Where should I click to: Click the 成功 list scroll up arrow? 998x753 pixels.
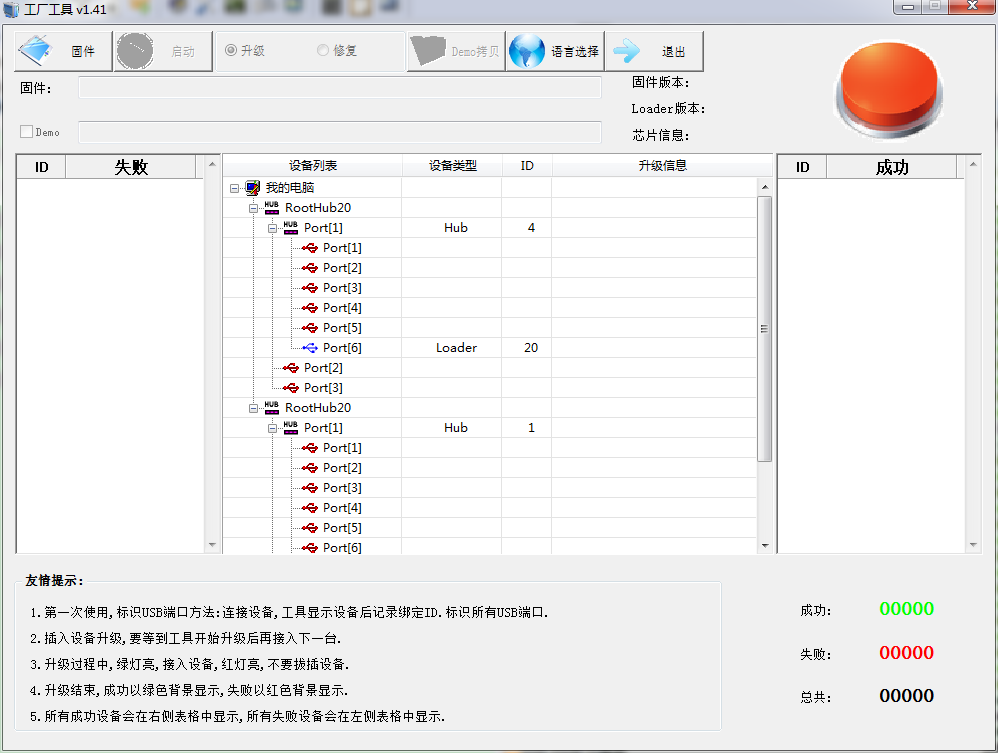click(973, 164)
